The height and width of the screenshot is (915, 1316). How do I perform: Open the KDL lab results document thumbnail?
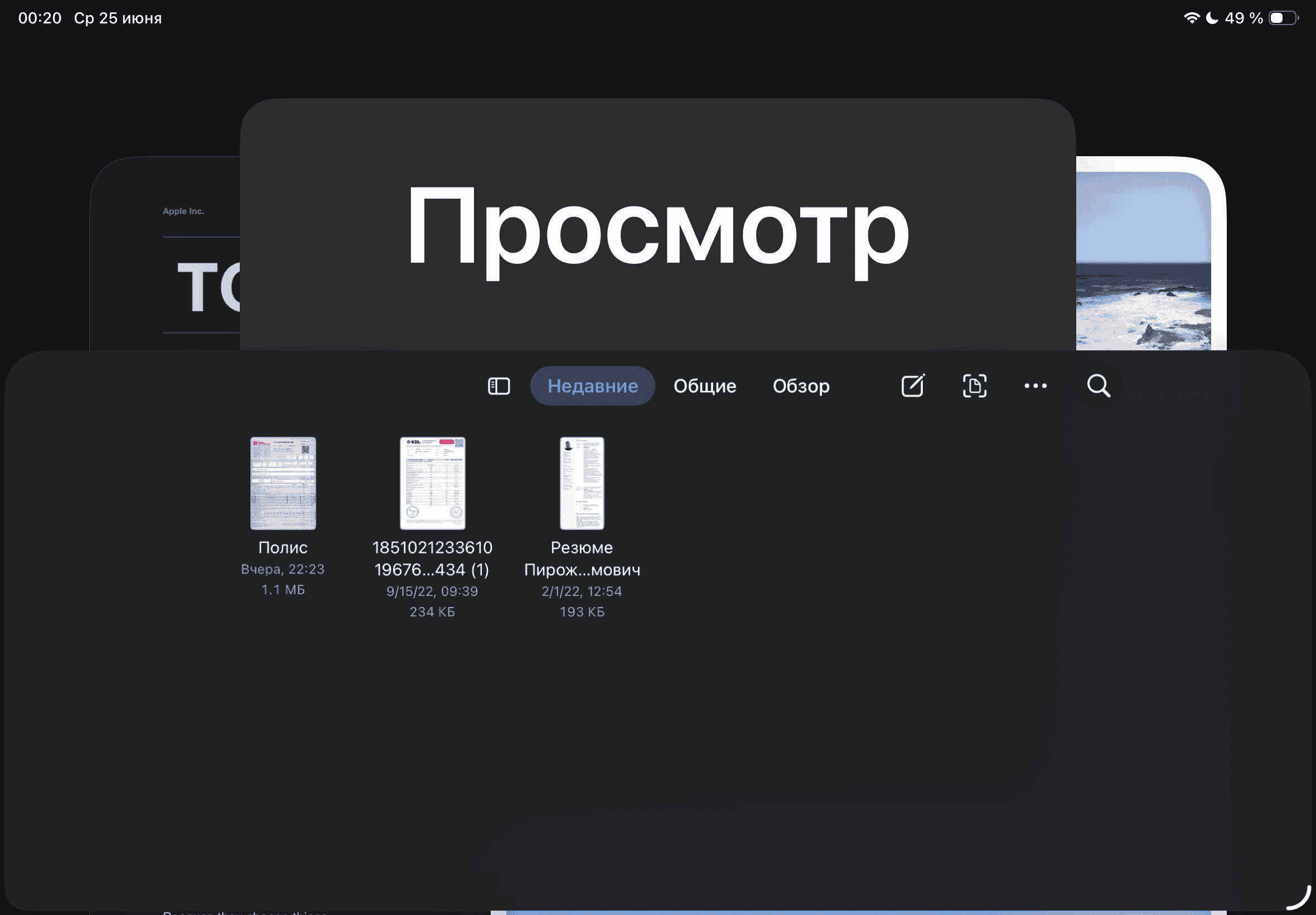pyautogui.click(x=433, y=483)
